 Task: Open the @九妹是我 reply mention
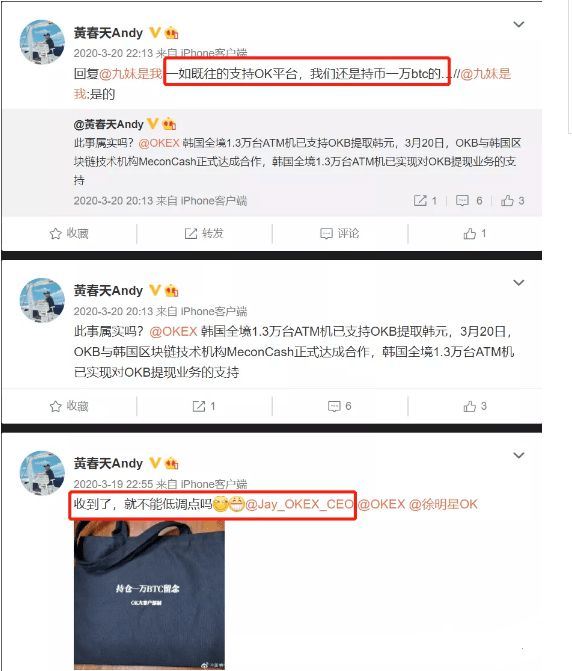pyautogui.click(x=130, y=74)
